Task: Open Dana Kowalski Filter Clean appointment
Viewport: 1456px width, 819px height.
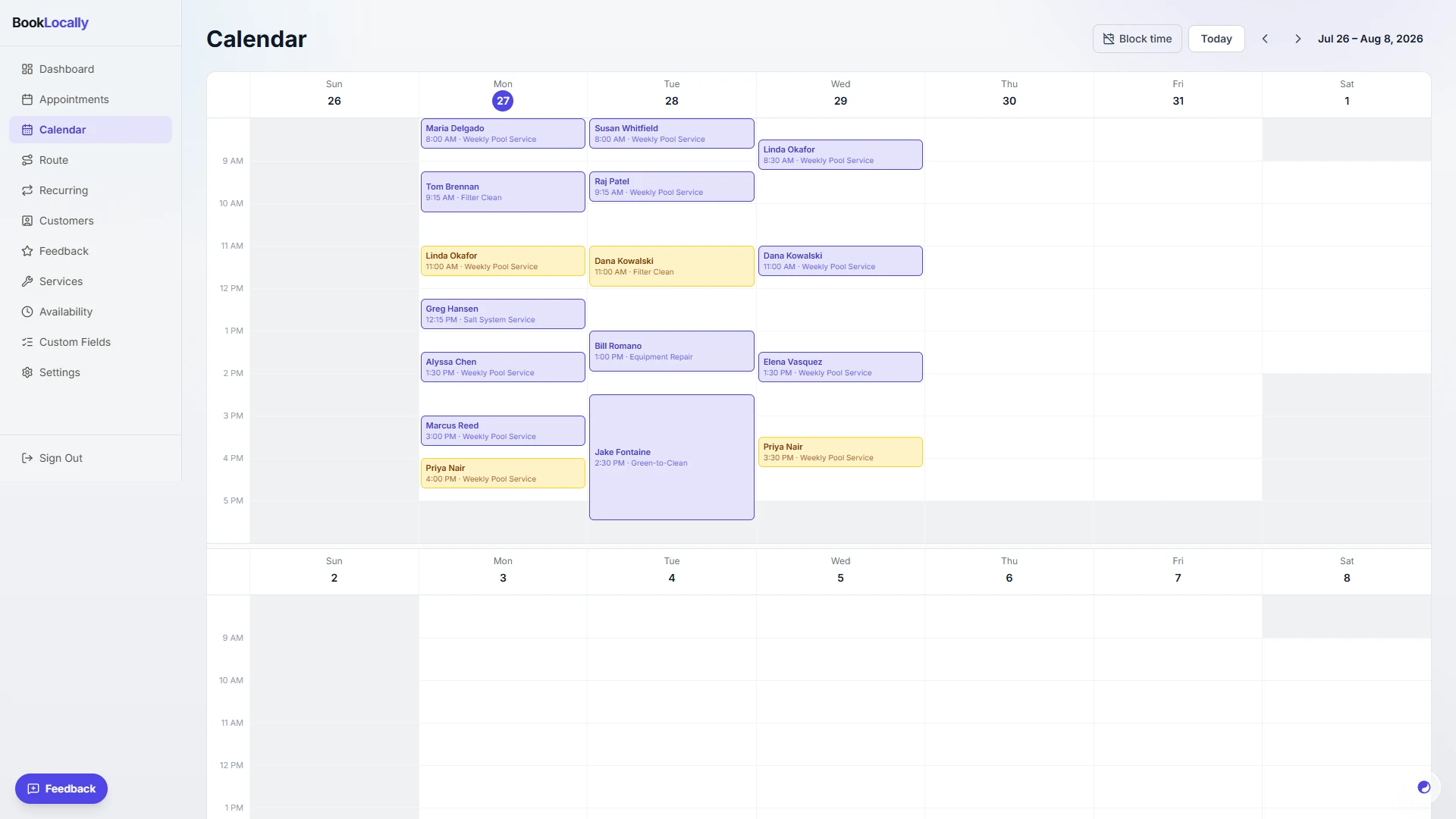Action: 672,266
